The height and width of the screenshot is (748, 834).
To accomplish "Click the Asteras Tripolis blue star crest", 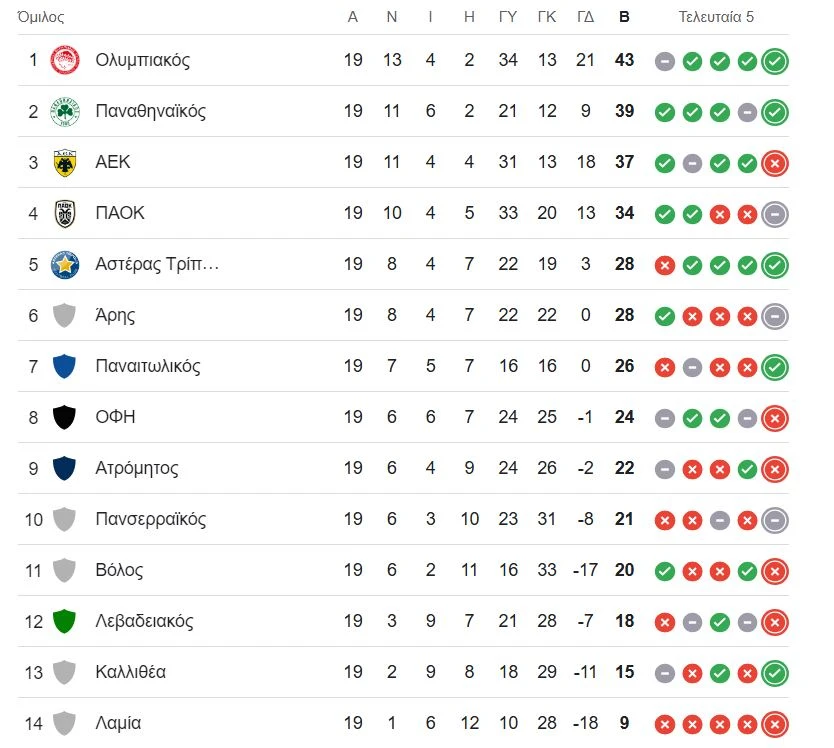I will [x=65, y=264].
